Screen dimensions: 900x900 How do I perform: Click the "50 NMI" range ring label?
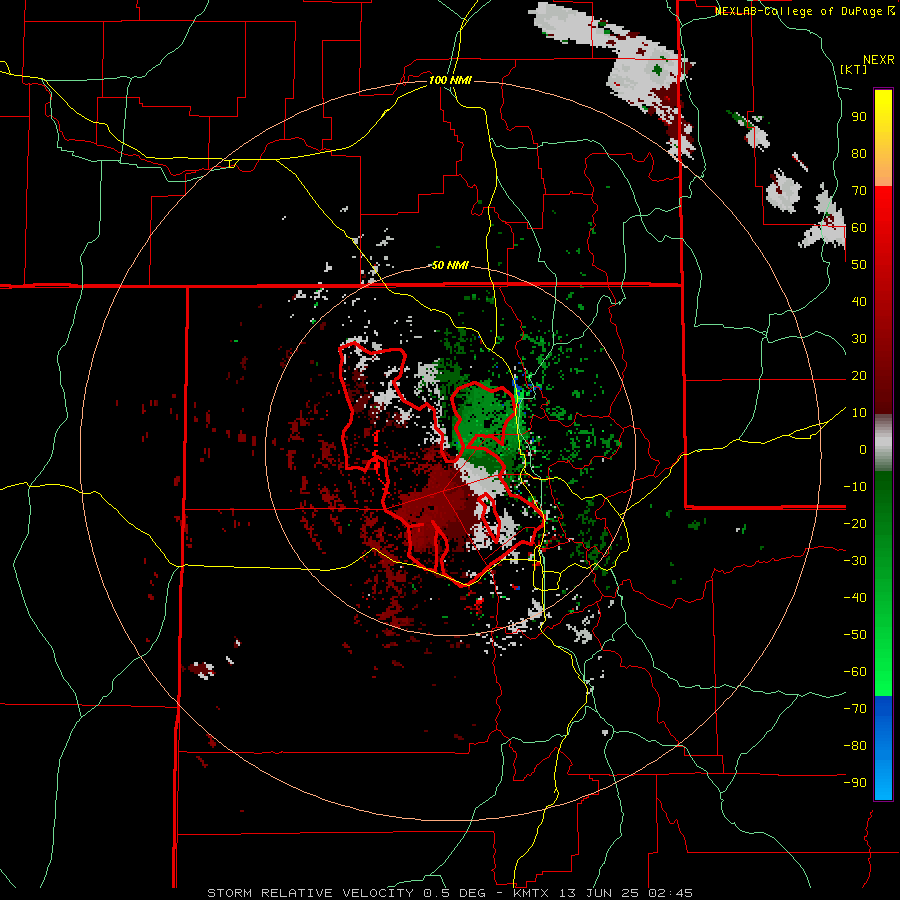click(450, 265)
